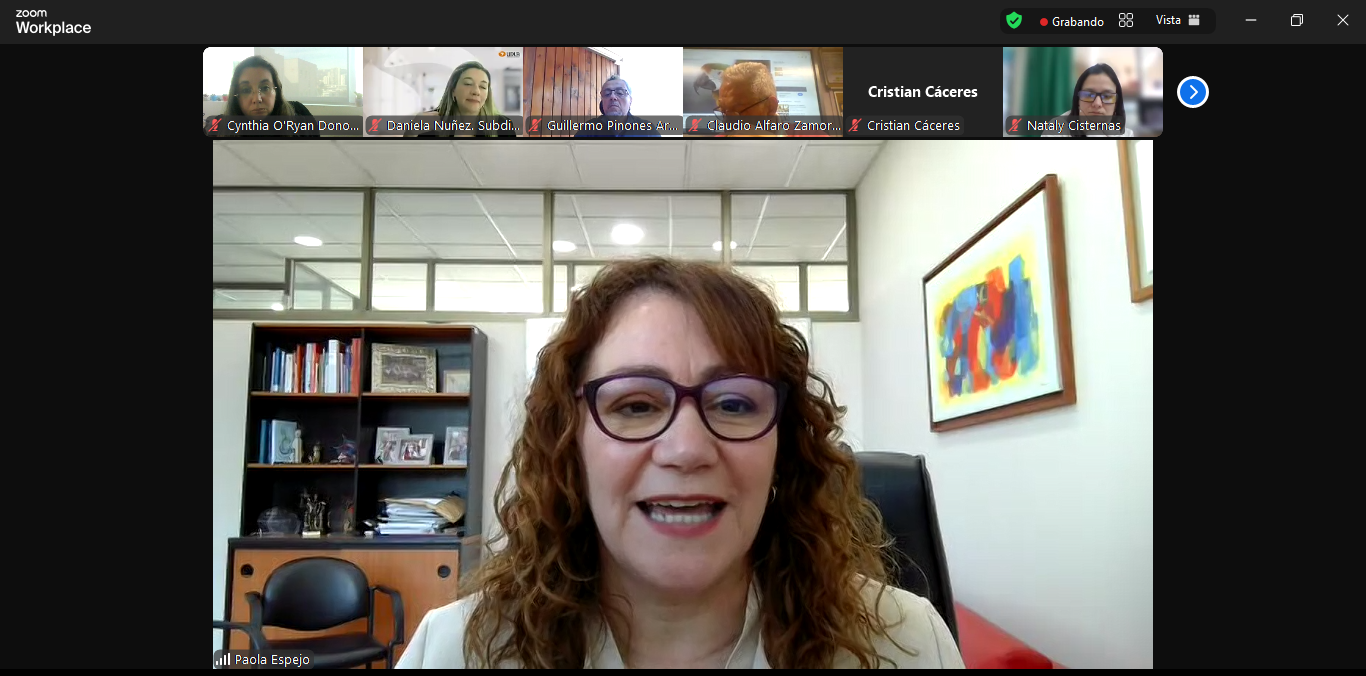Select the Cristian Cáceres name tile

click(922, 91)
